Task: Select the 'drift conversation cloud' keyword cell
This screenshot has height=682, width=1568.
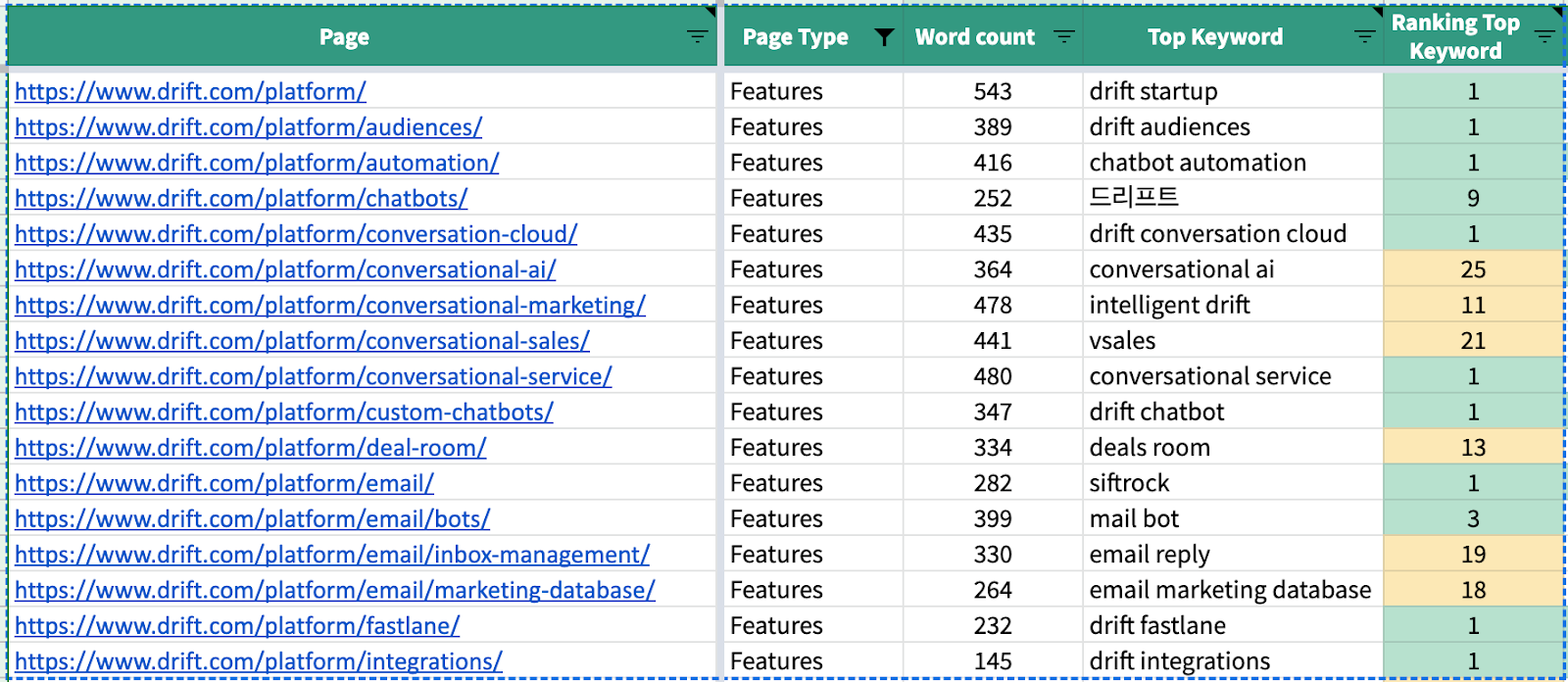Action: point(1233,233)
